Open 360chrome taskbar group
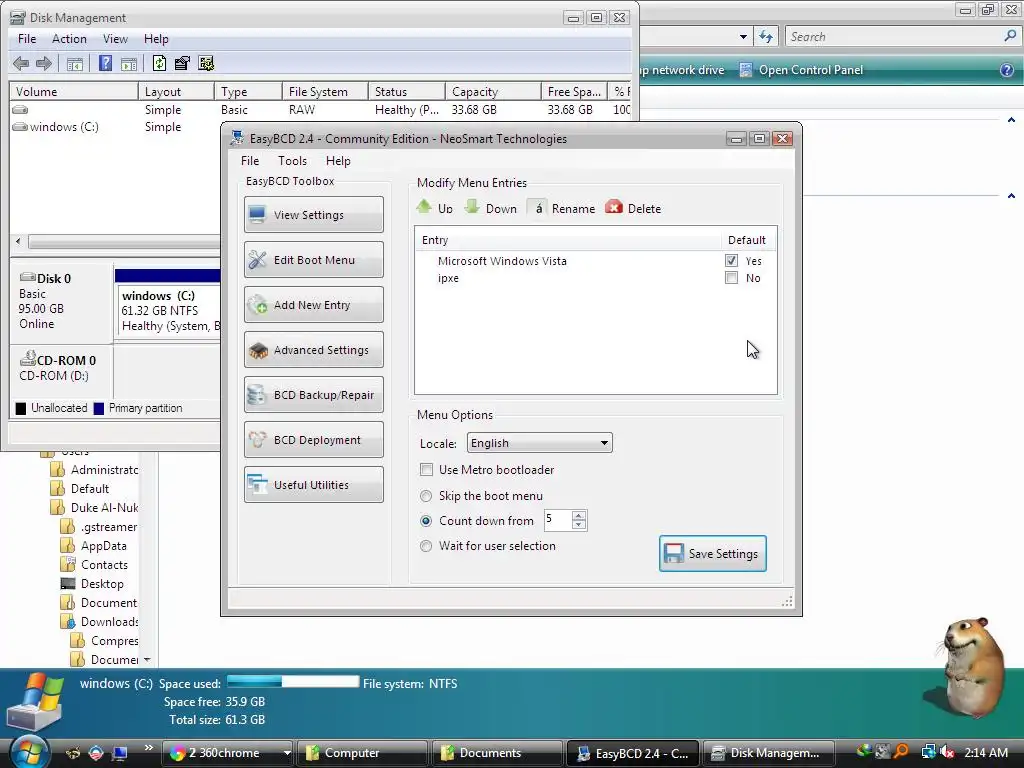 pyautogui.click(x=228, y=753)
